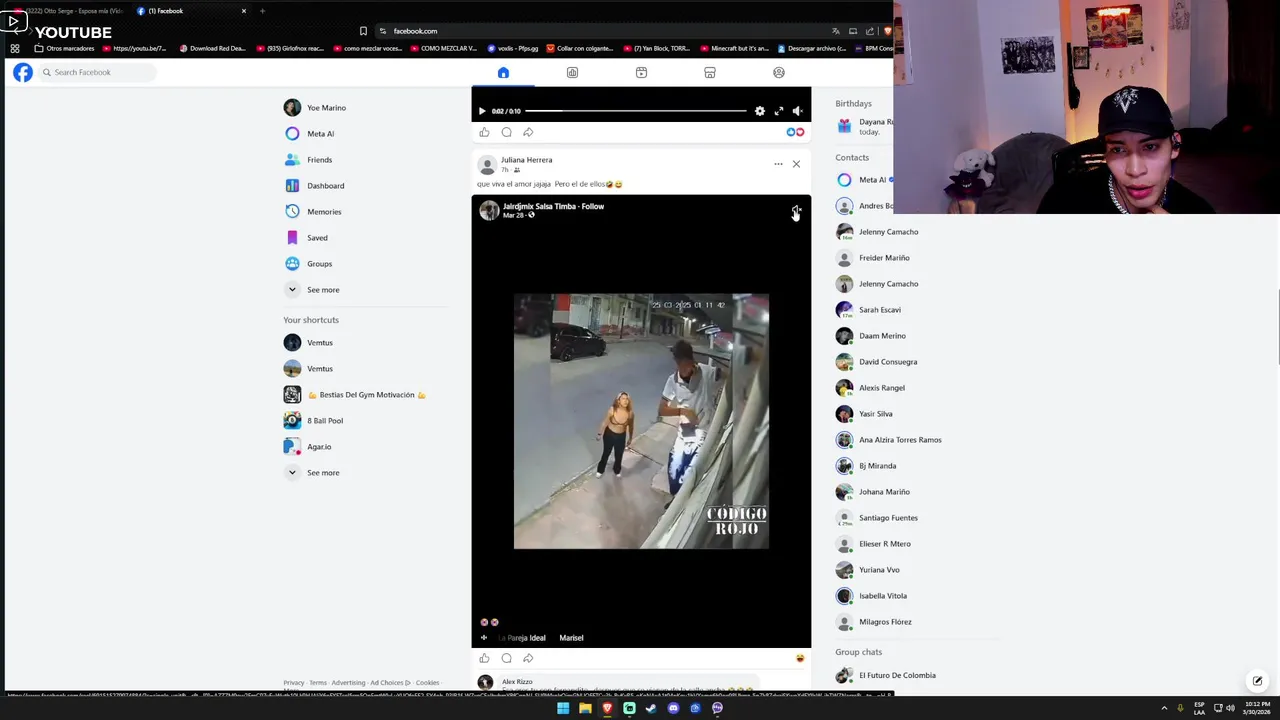This screenshot has width=1280, height=720.
Task: Open top video settings gear
Action: click(760, 111)
